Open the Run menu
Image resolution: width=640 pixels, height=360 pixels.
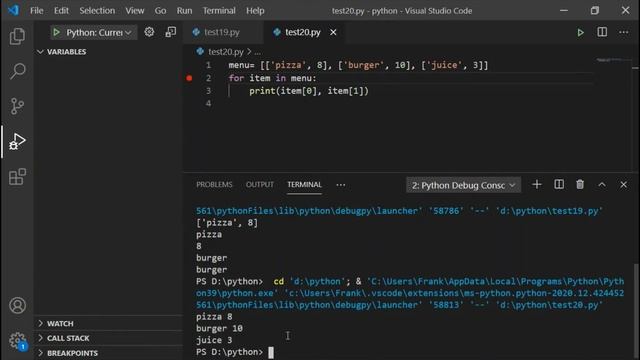[x=184, y=11]
